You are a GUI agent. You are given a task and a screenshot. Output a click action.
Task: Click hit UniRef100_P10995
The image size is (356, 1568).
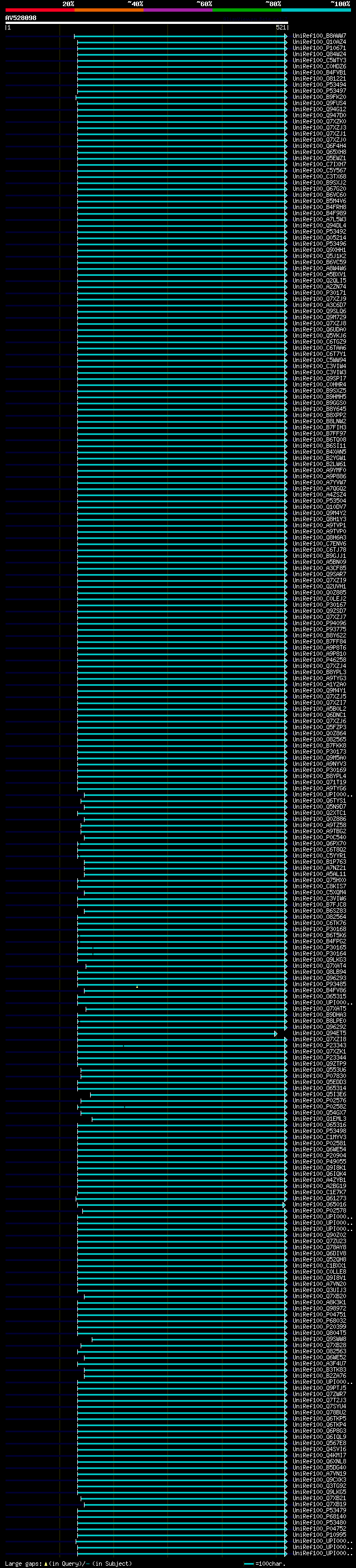(319, 1535)
